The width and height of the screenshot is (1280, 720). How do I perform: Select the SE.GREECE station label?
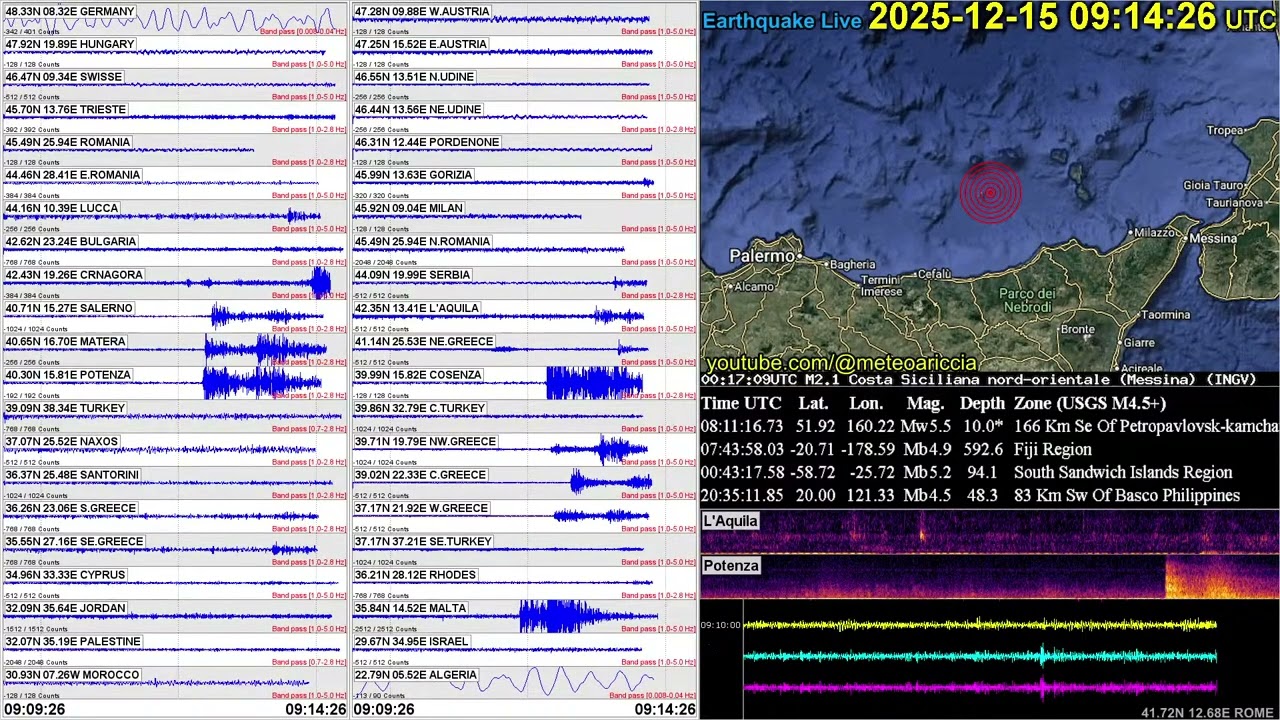point(75,542)
